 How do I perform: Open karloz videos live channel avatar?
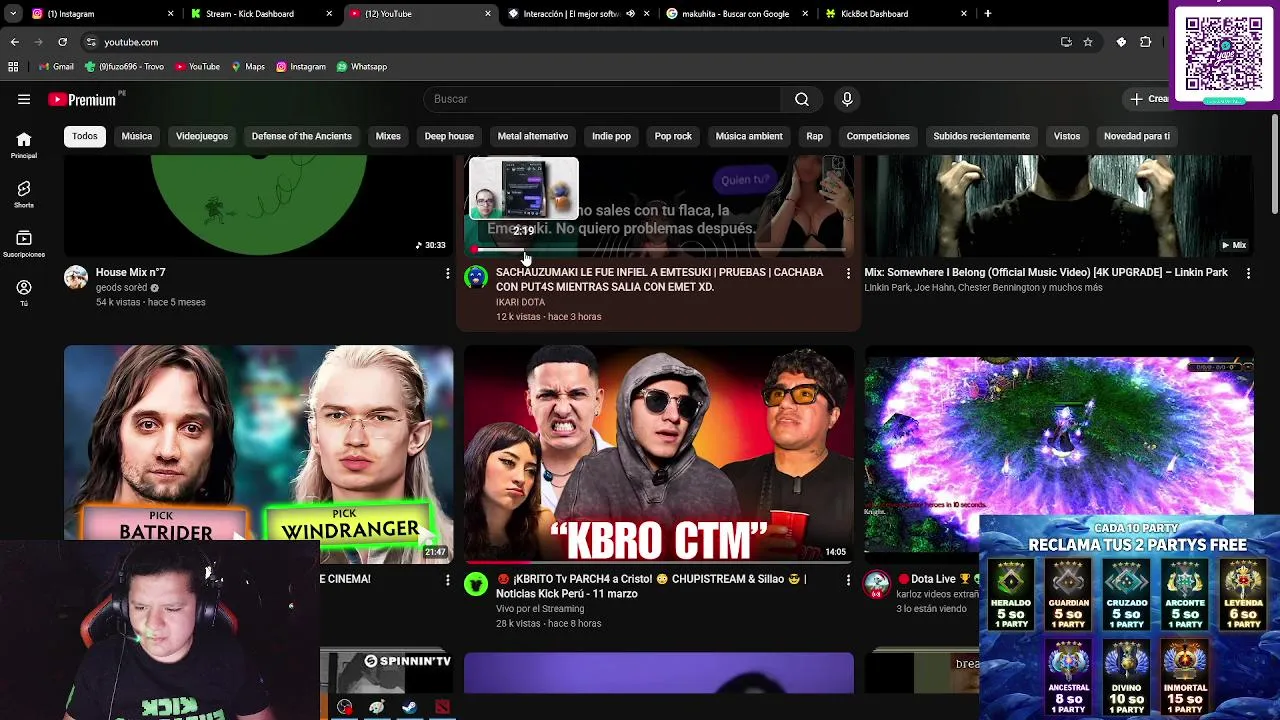877,584
